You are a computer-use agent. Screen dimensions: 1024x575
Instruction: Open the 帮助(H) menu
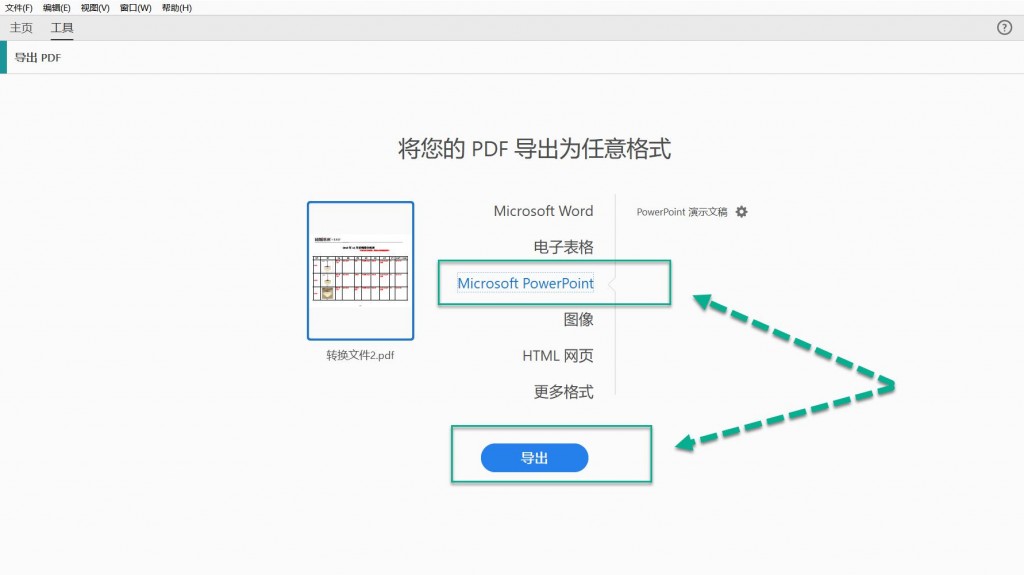point(176,8)
